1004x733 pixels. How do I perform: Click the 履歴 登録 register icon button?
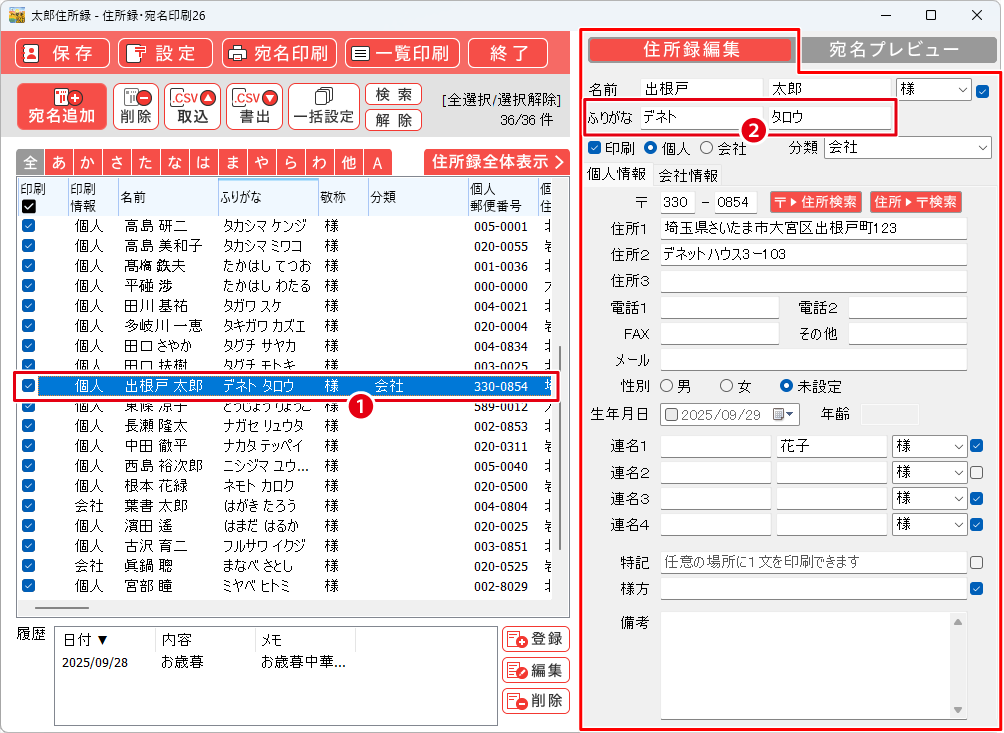pos(535,639)
